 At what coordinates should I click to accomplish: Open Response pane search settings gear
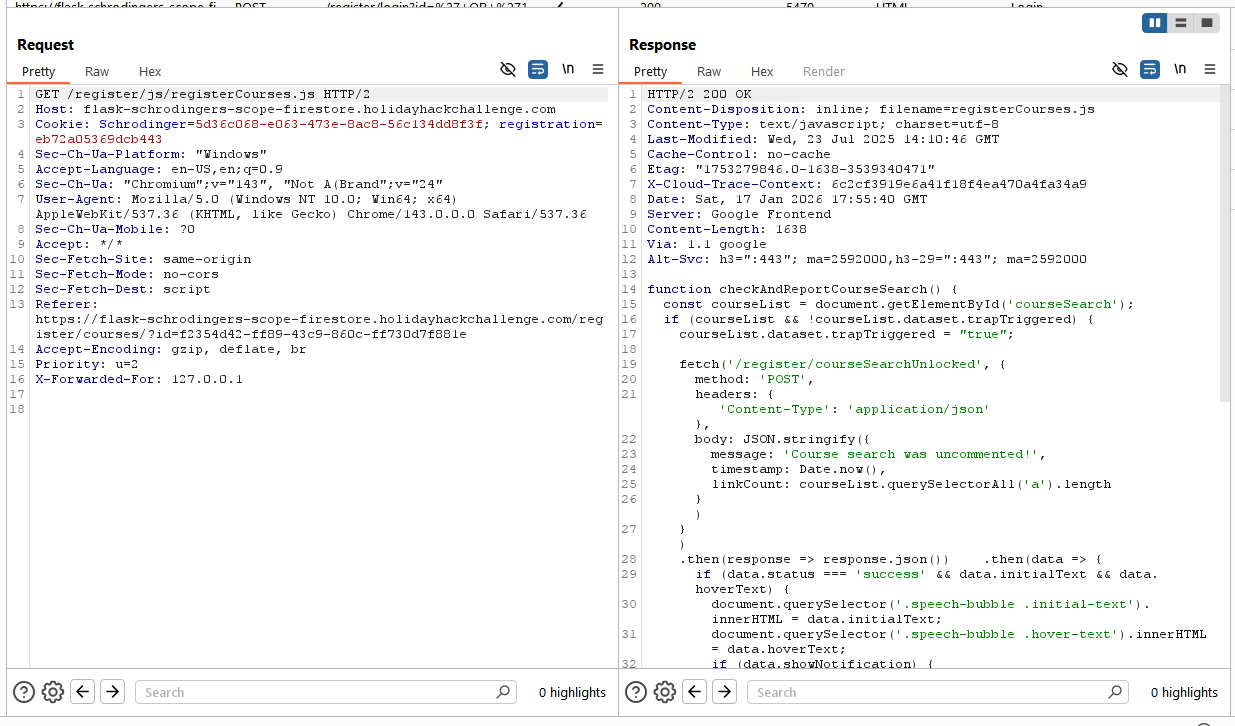click(x=665, y=691)
